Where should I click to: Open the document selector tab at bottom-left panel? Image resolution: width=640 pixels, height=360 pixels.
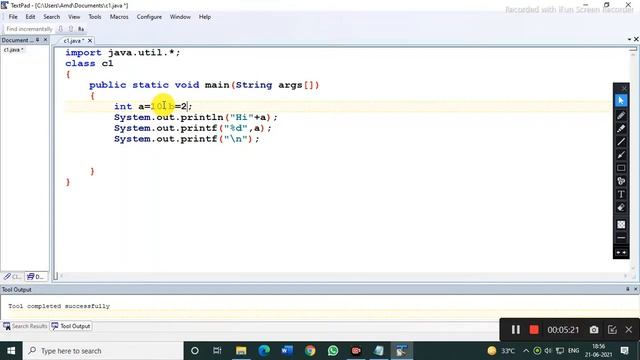click(x=36, y=276)
